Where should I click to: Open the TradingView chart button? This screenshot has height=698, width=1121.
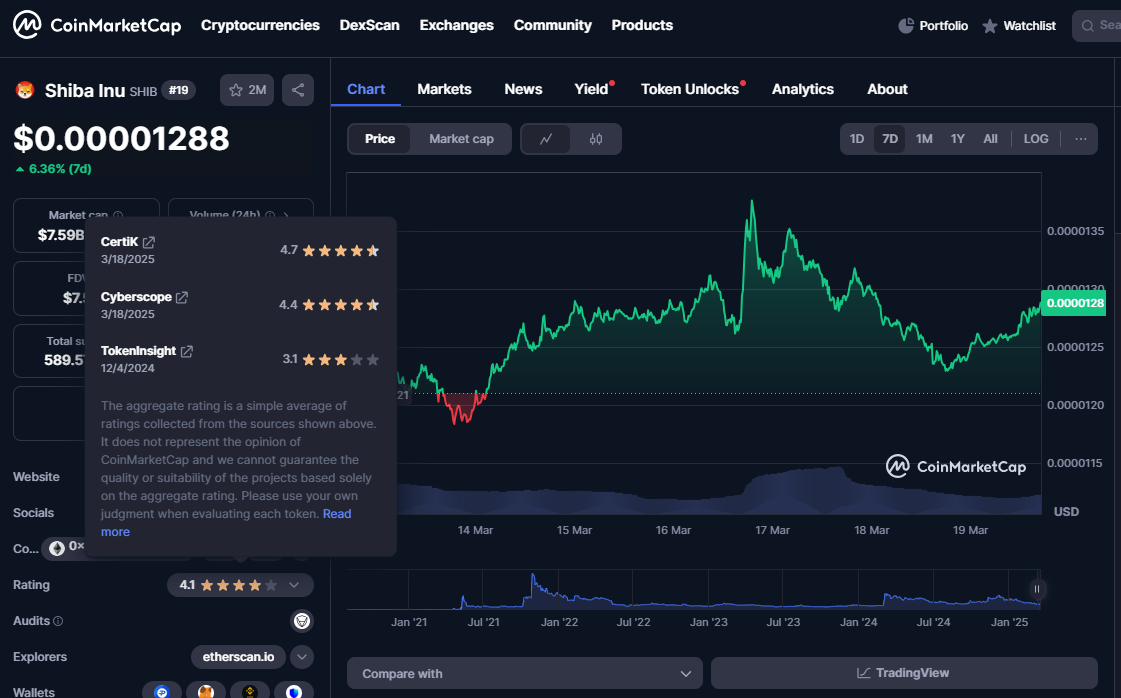(x=904, y=674)
